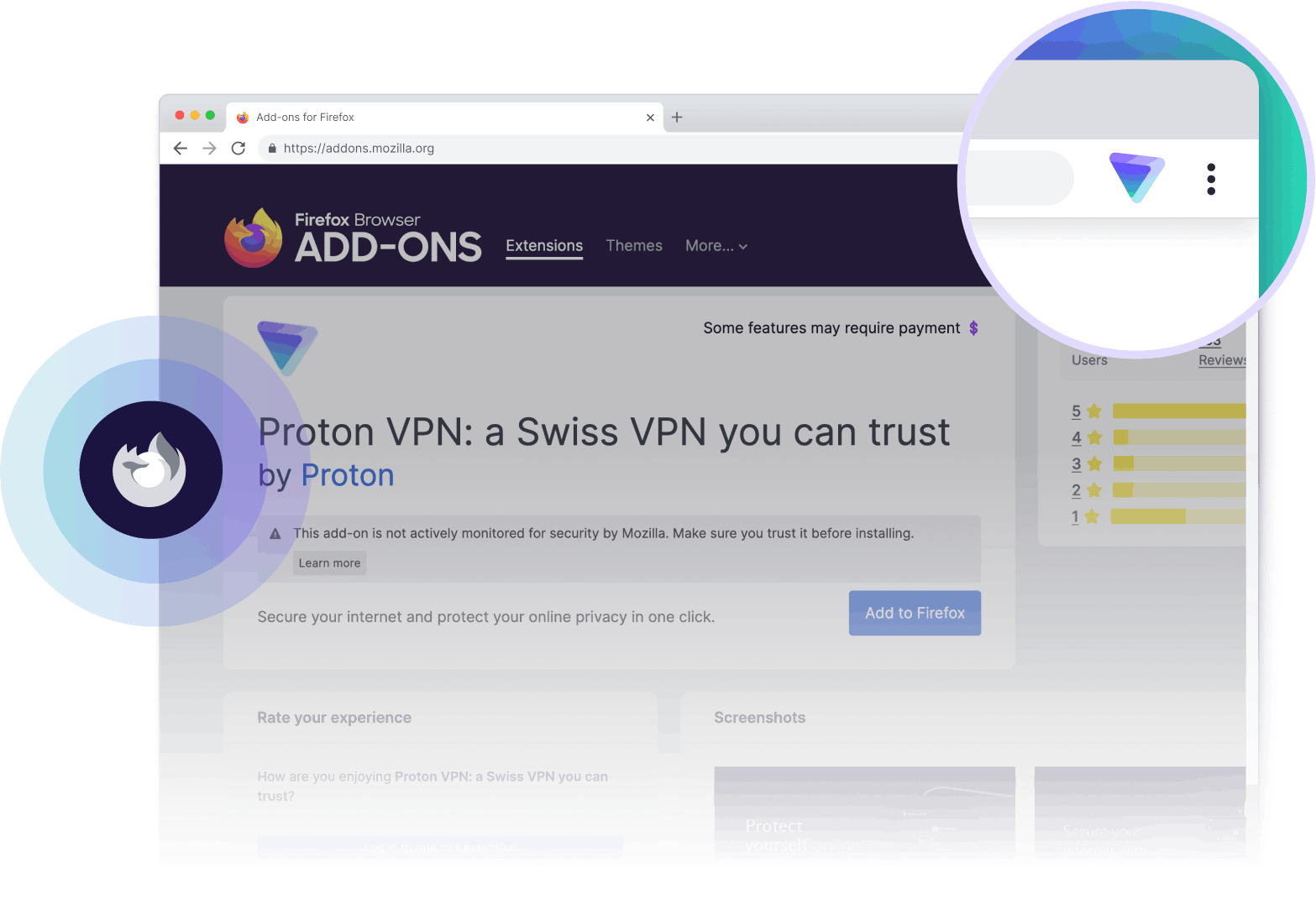The image size is (1316, 916).
Task: Open a new tab with plus icon
Action: 677,118
